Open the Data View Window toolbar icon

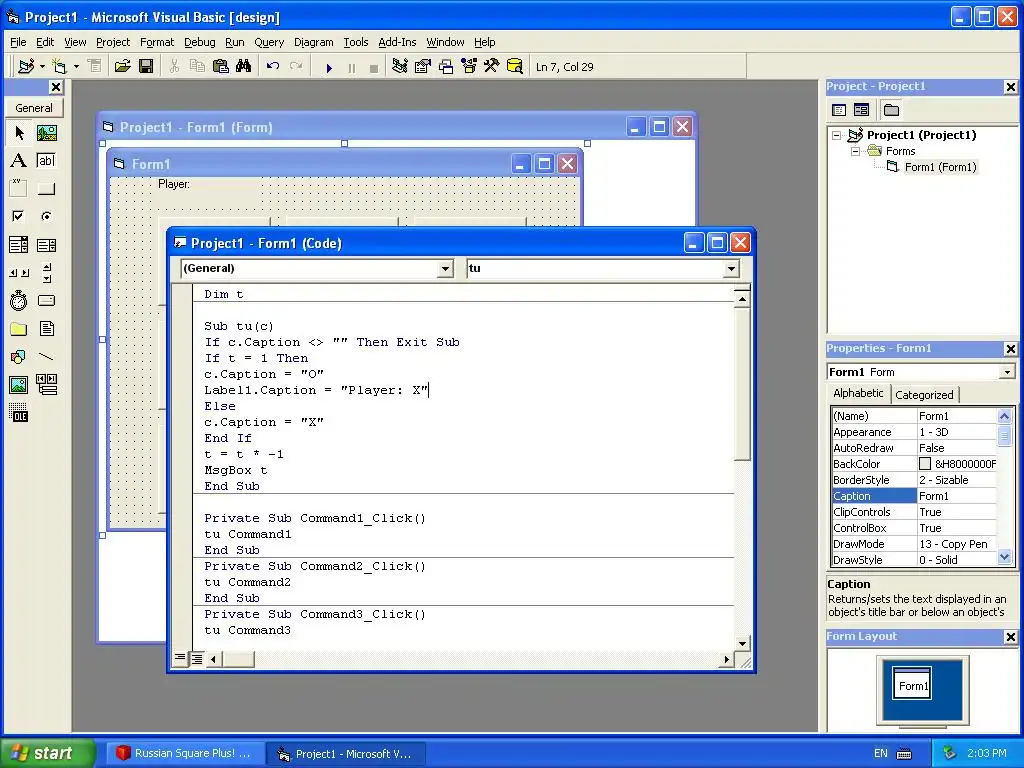[x=515, y=67]
